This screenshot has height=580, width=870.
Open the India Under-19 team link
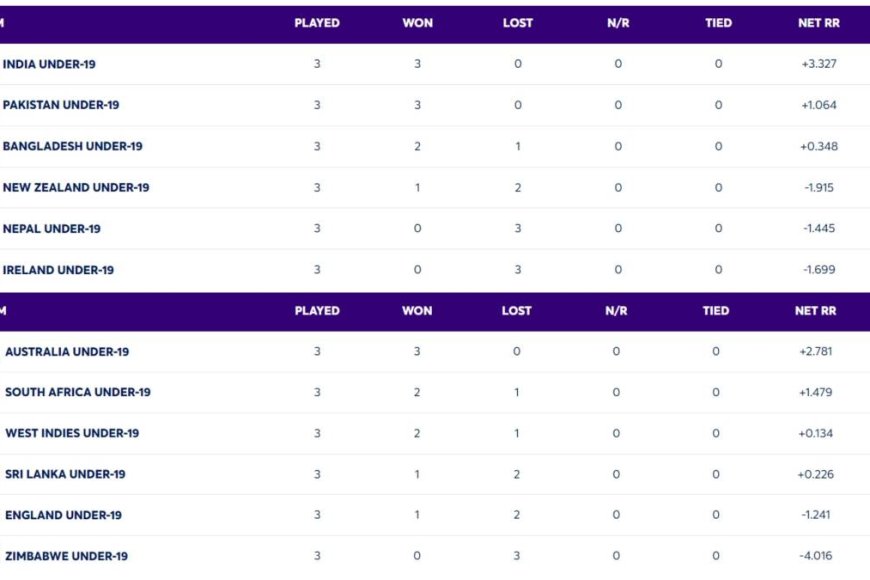click(x=49, y=64)
